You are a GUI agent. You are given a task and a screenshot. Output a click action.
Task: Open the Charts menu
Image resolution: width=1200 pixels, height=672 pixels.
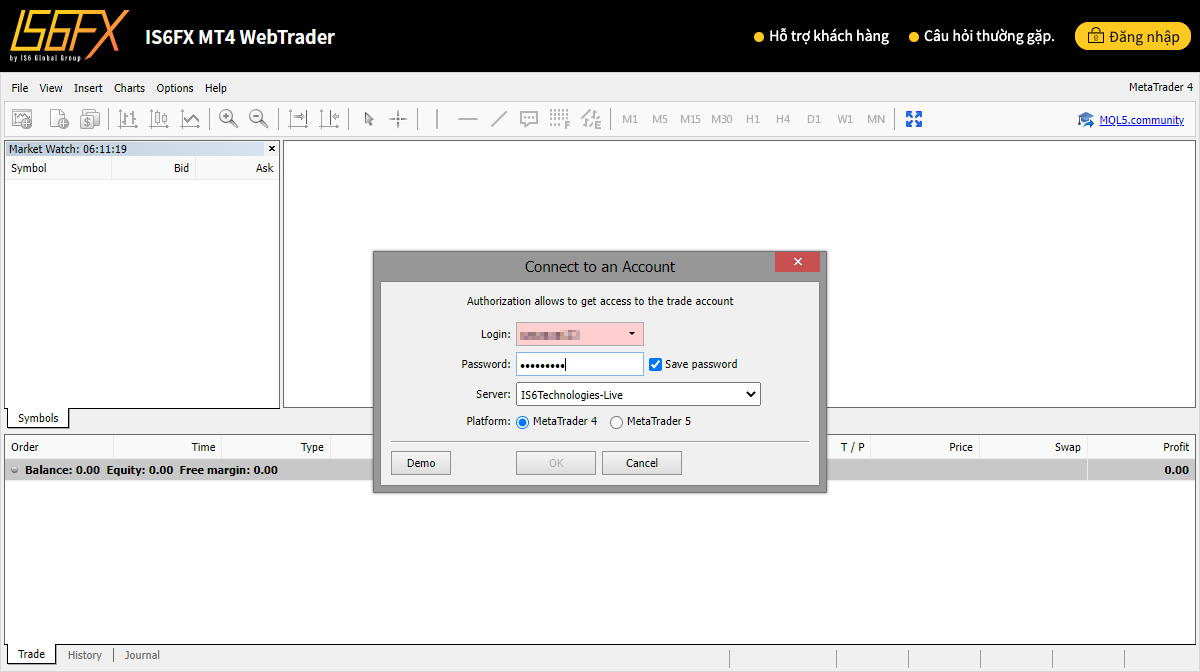(129, 88)
